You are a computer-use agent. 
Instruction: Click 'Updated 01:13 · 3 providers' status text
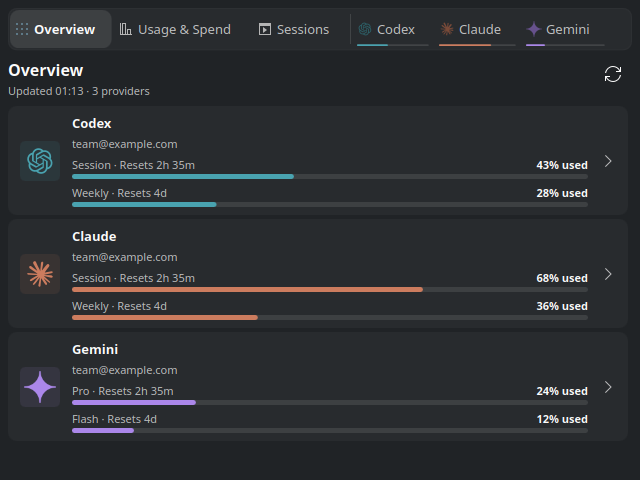coord(79,91)
